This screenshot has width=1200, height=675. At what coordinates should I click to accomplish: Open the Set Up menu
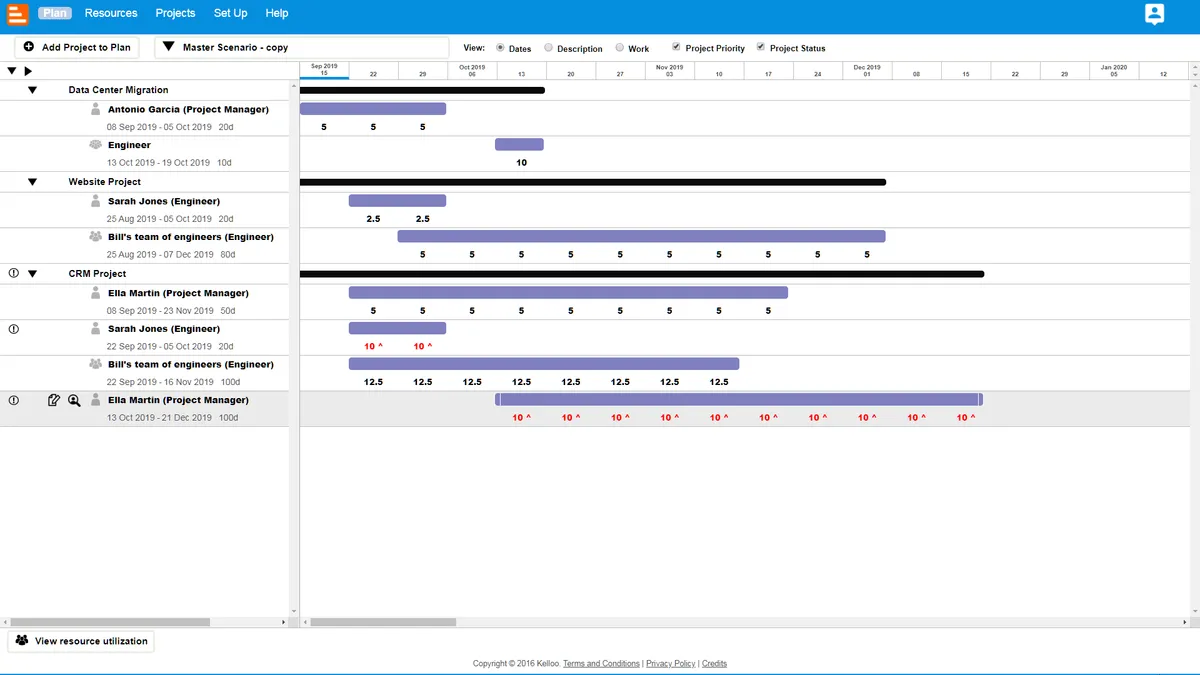tap(230, 13)
